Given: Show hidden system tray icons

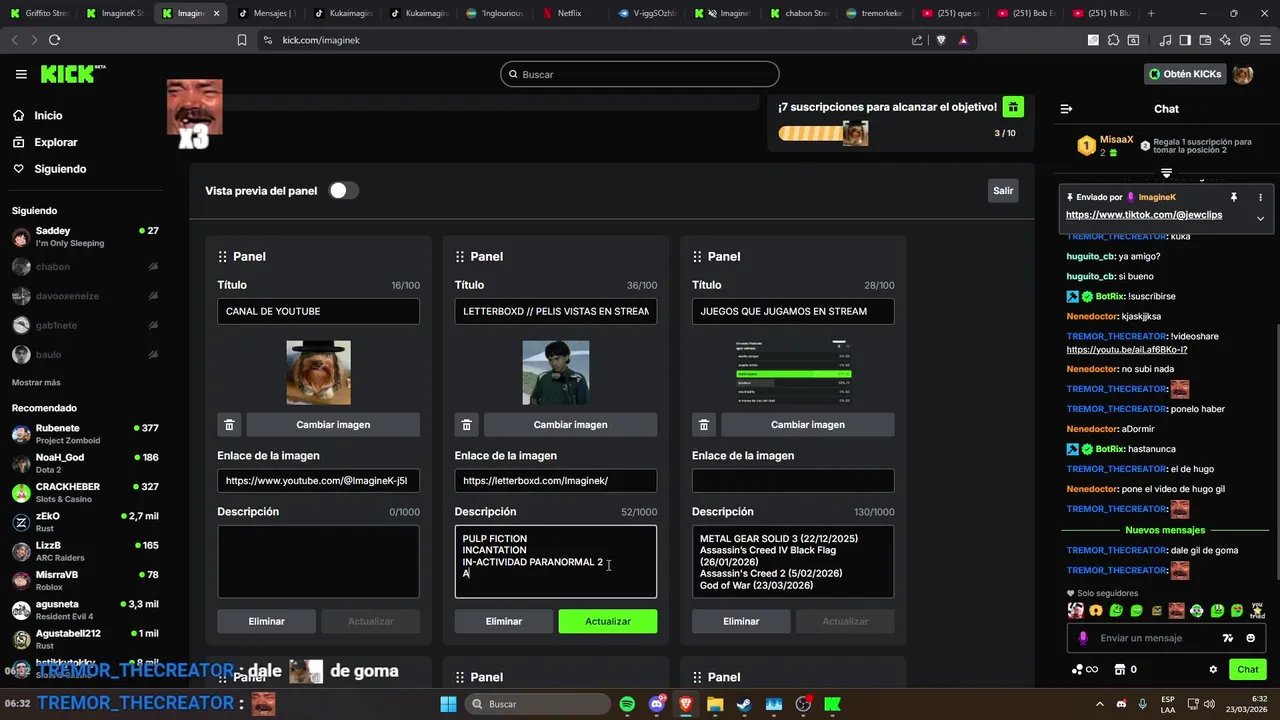Looking at the screenshot, I should pos(1100,704).
